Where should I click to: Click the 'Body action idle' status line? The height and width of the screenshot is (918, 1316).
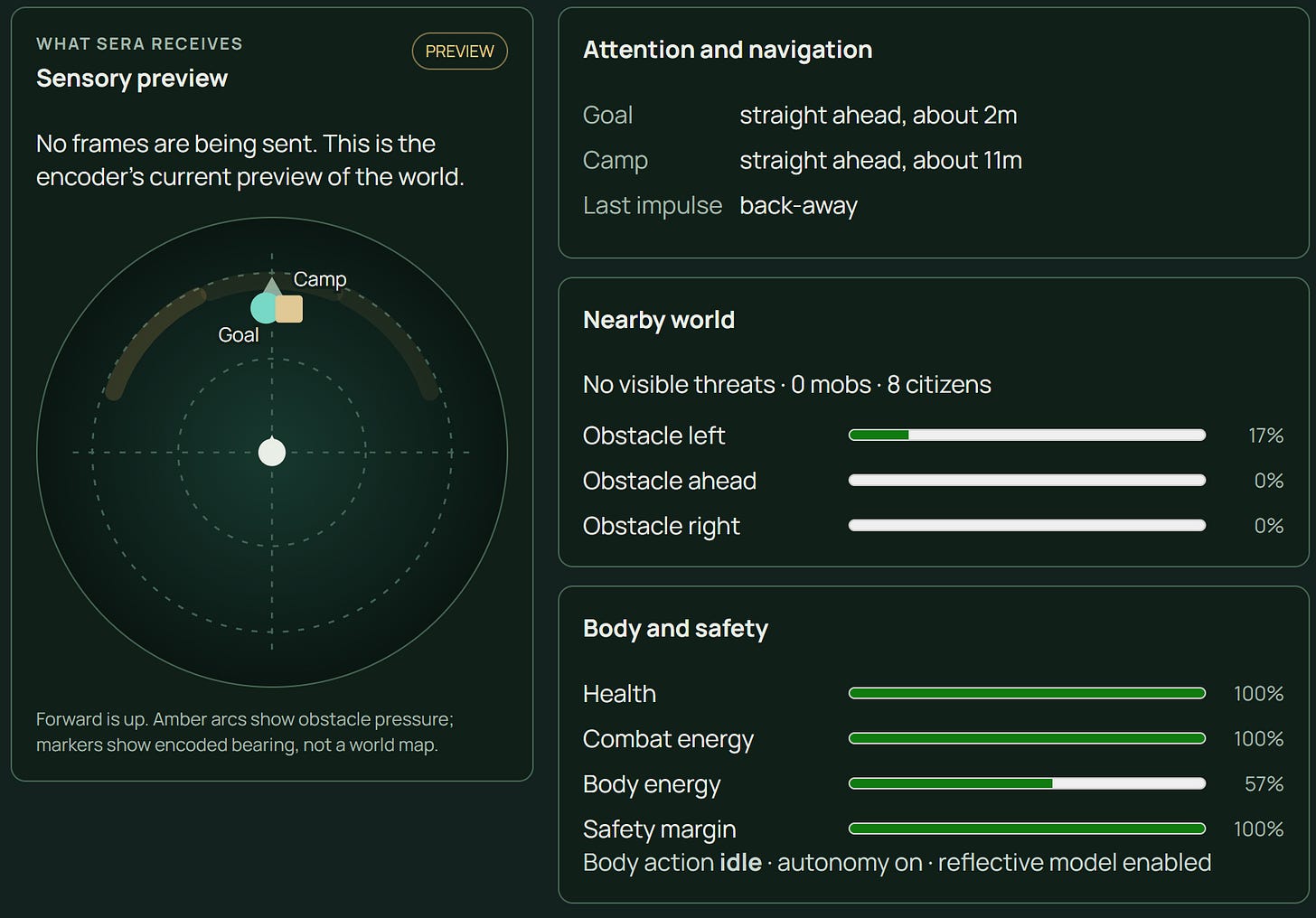pyautogui.click(x=898, y=863)
